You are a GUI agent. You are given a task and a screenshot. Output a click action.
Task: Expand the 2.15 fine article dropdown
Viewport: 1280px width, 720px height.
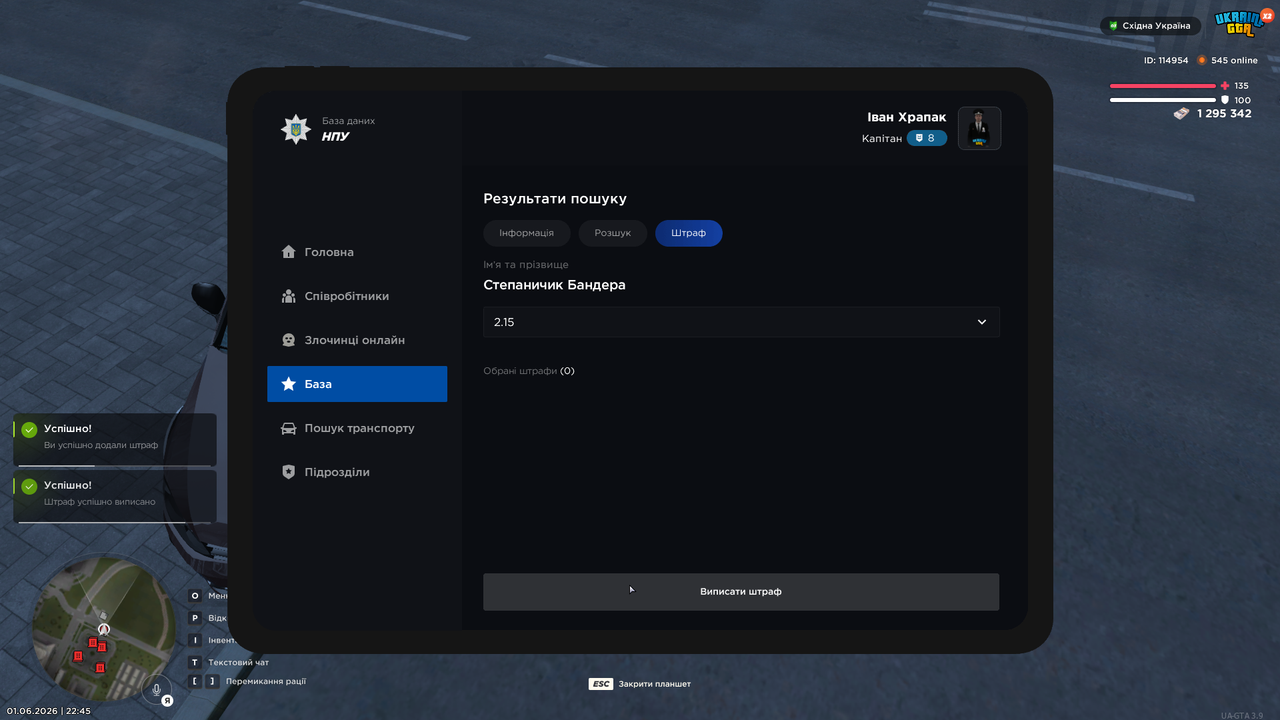[741, 322]
